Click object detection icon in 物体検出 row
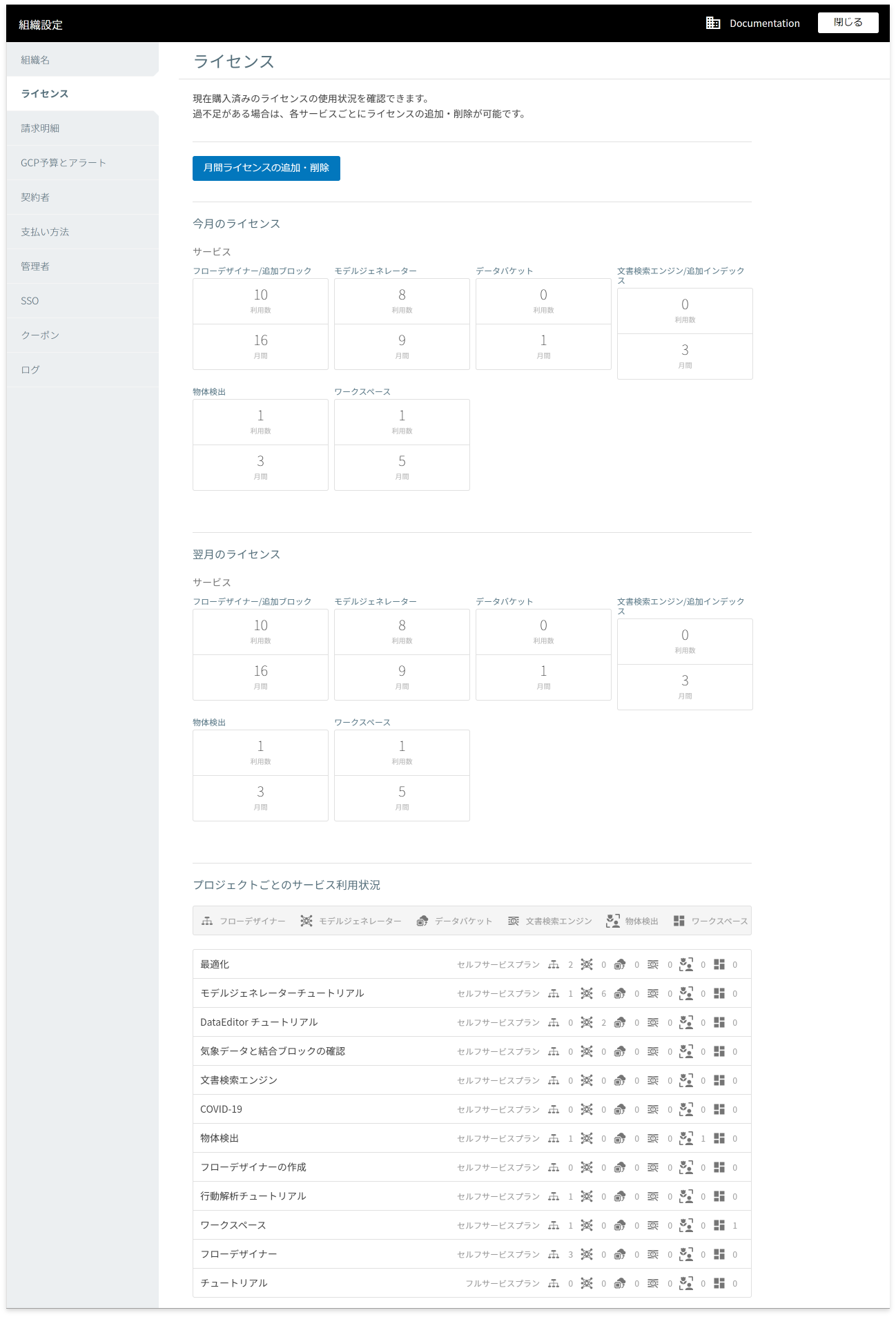896x1317 pixels. (686, 1138)
